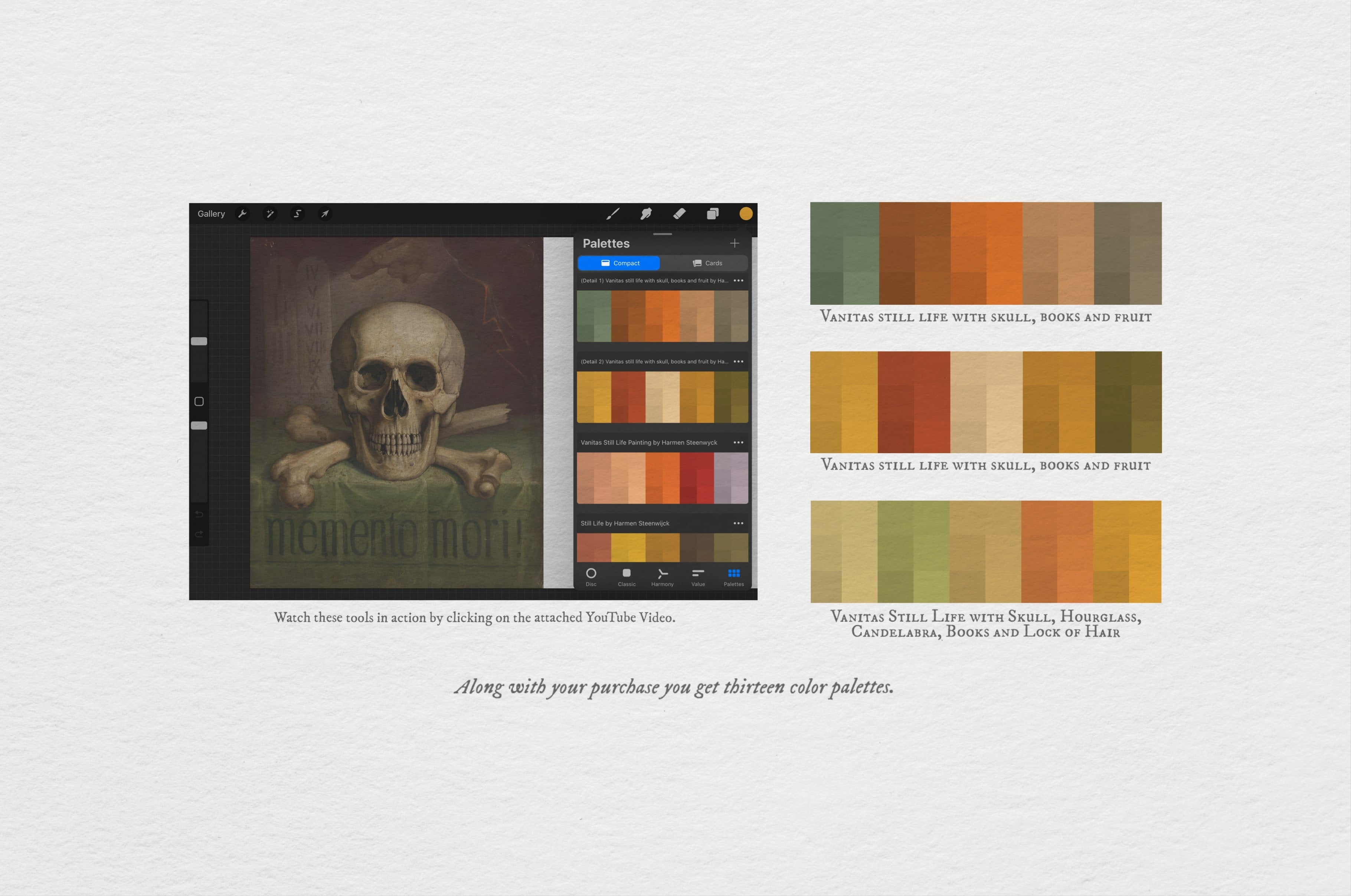Select the Adjustments magic wand tool
The height and width of the screenshot is (896, 1351).
pos(270,214)
